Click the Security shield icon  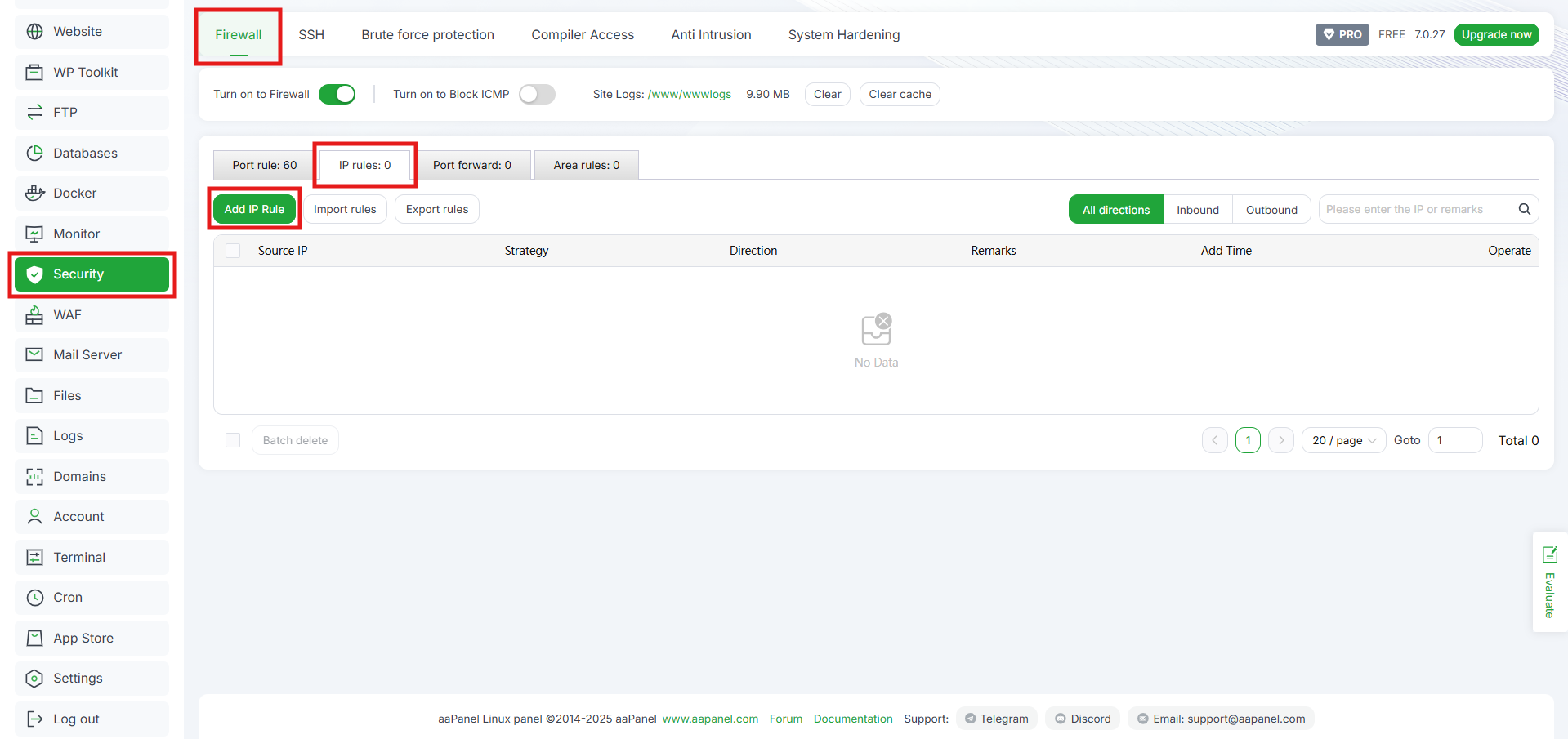point(34,274)
